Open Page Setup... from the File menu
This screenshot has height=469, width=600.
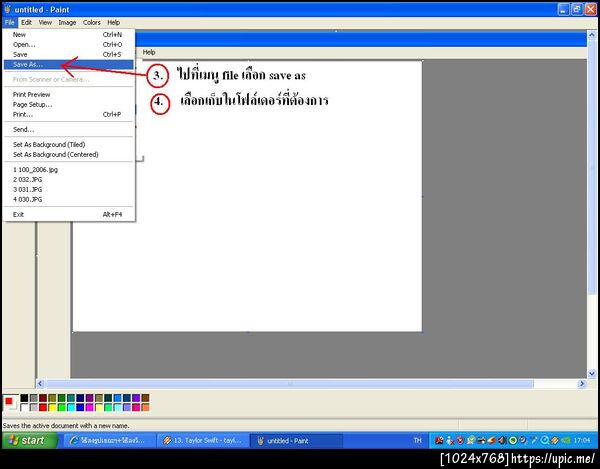(69, 104)
